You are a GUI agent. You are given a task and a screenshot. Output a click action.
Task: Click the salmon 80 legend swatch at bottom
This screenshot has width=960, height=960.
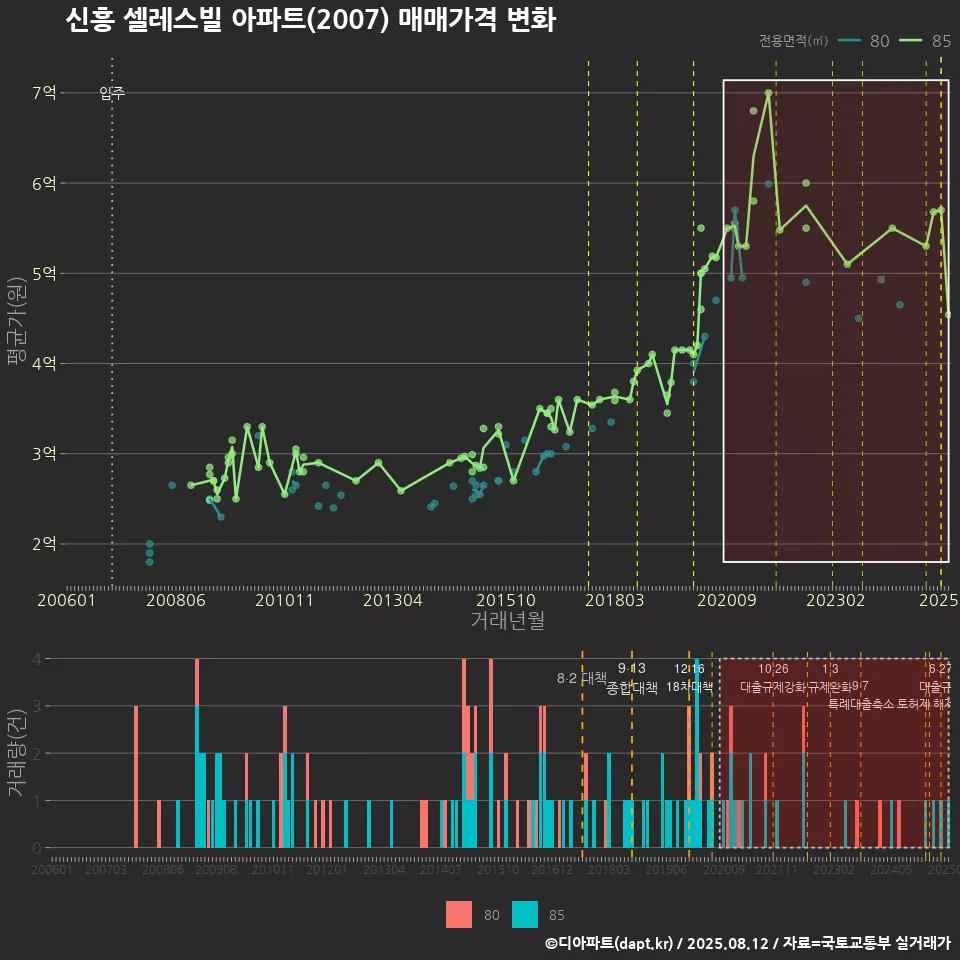click(459, 915)
